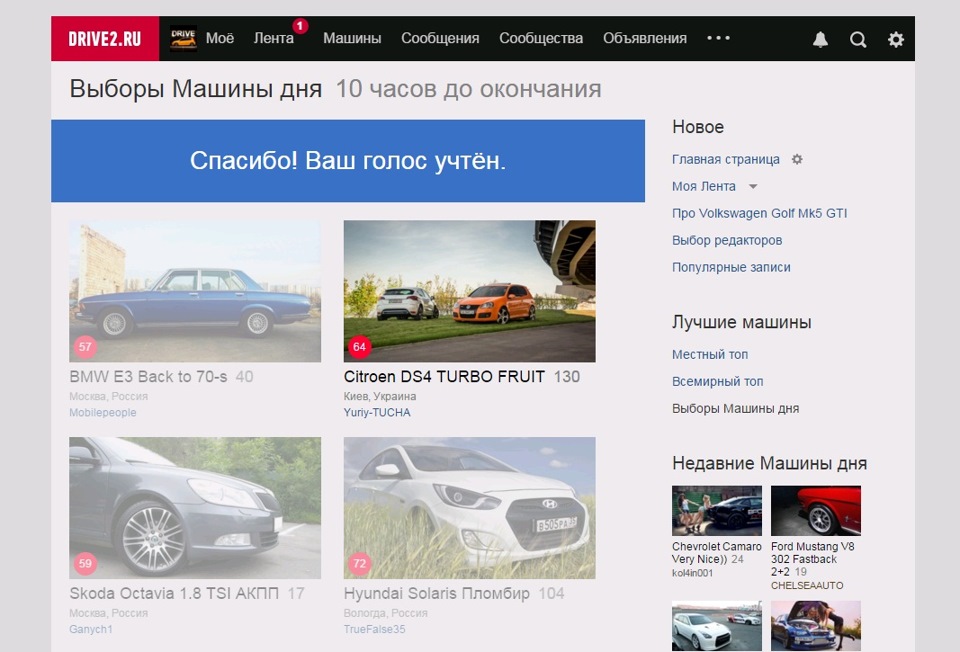
Task: Click the Спасибо! Ваш голос учтён banner
Action: click(348, 161)
